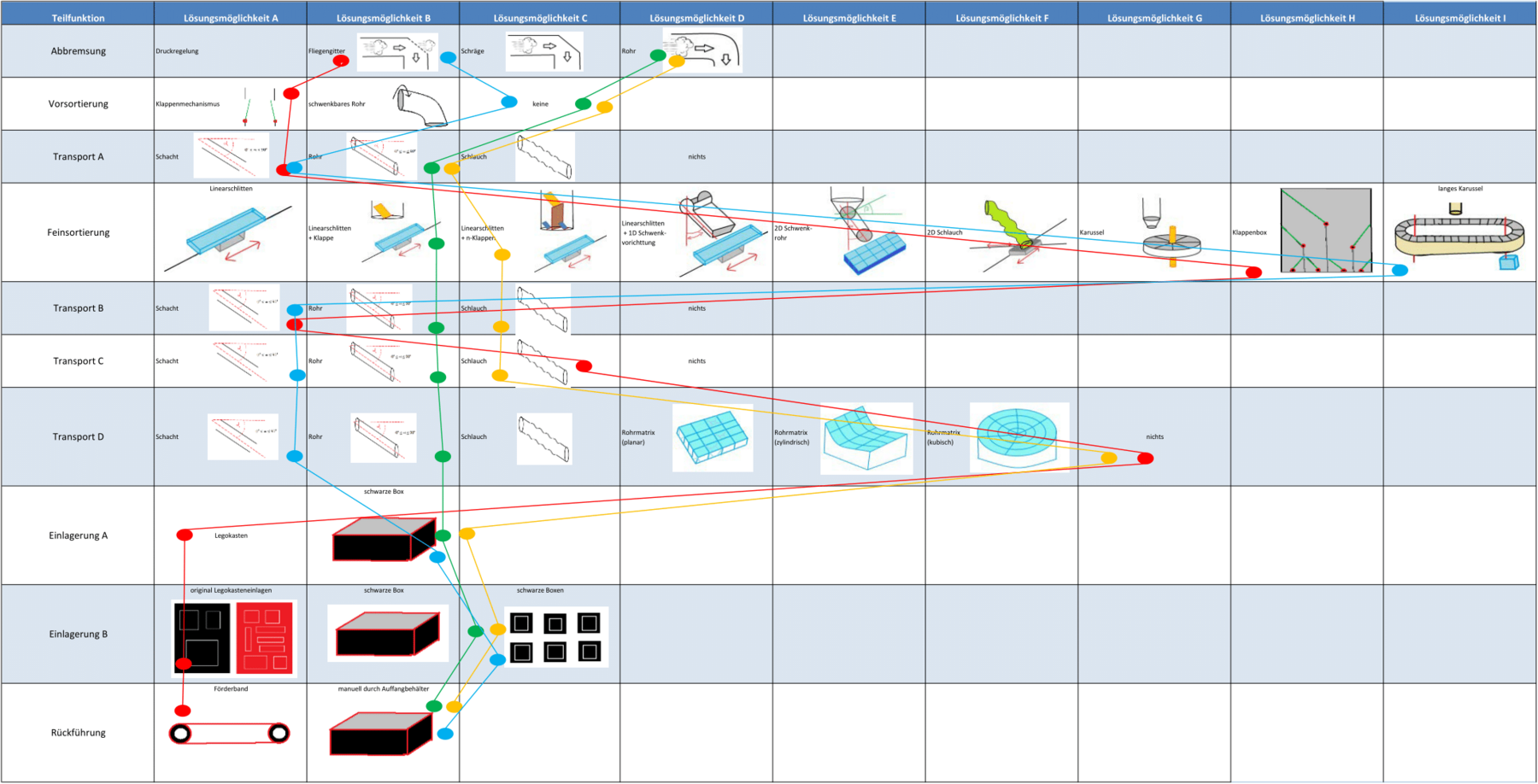Click the grey Klappenbox diagram
Screen dimensions: 1538x784
(1325, 231)
